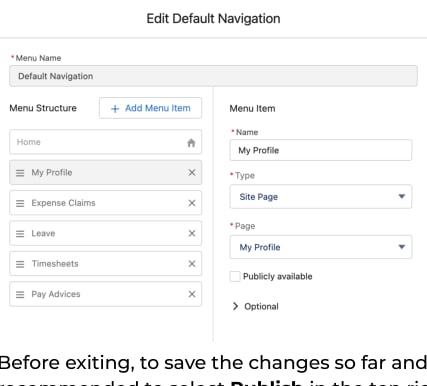
Task: Click the drag handle for Expense Claims
Action: pyautogui.click(x=20, y=203)
